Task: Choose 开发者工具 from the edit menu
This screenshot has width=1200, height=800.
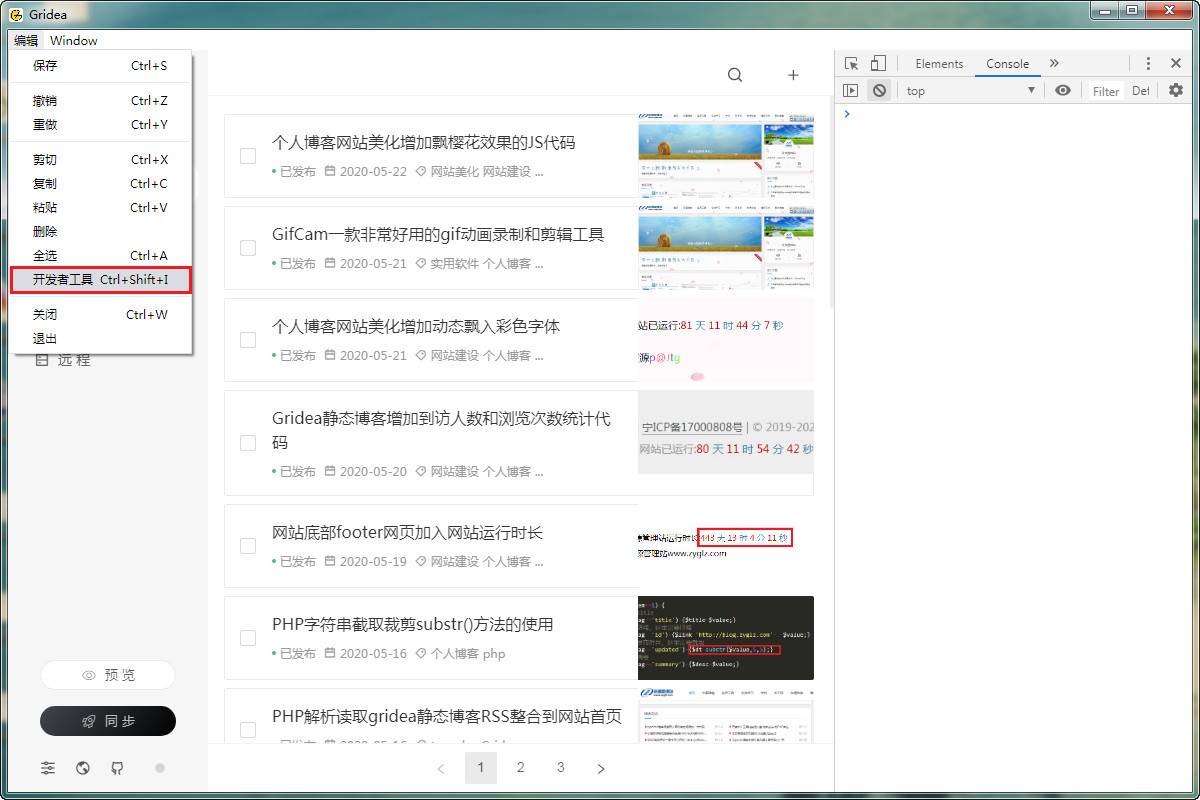Action: tap(101, 279)
